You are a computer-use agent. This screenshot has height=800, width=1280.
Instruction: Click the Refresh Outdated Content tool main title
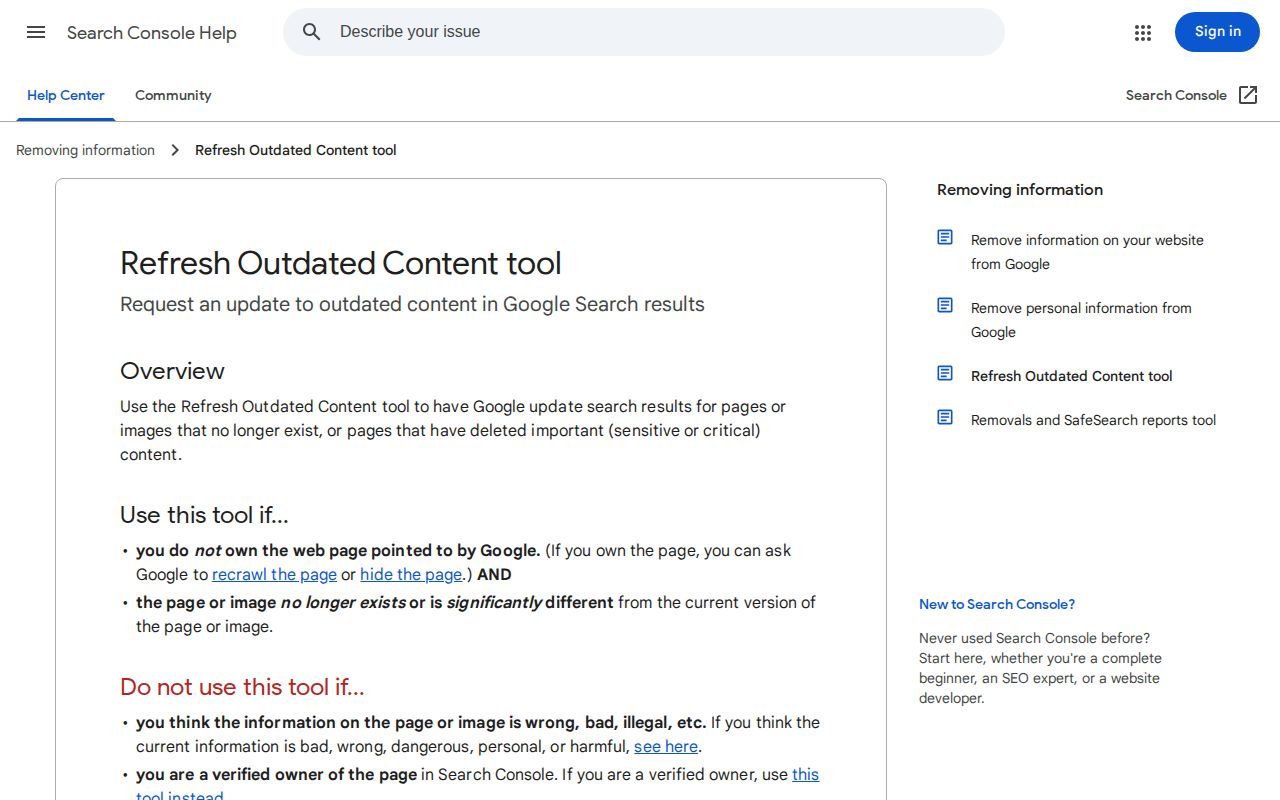pos(340,263)
